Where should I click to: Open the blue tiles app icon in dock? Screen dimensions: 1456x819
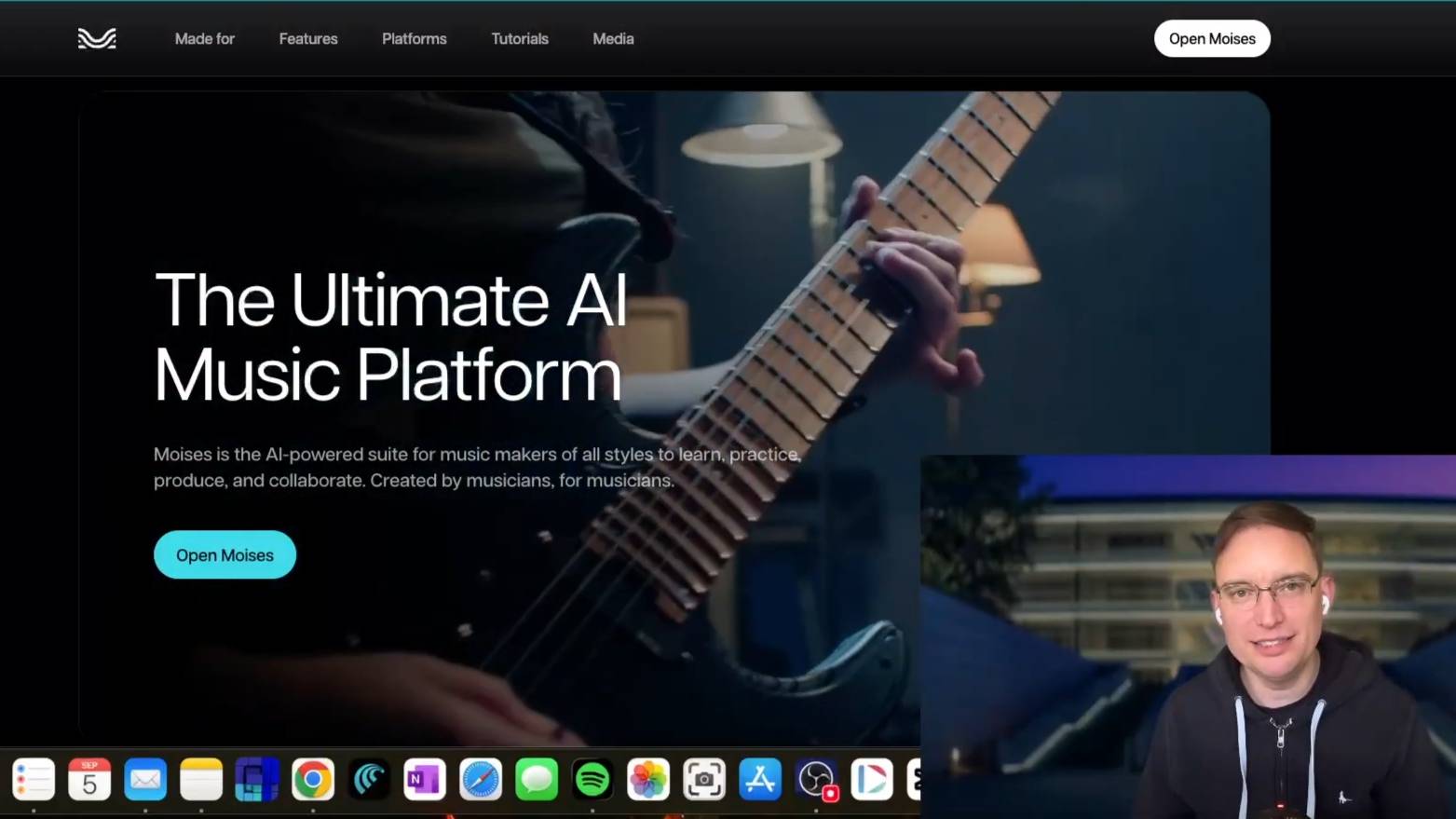pos(257,779)
